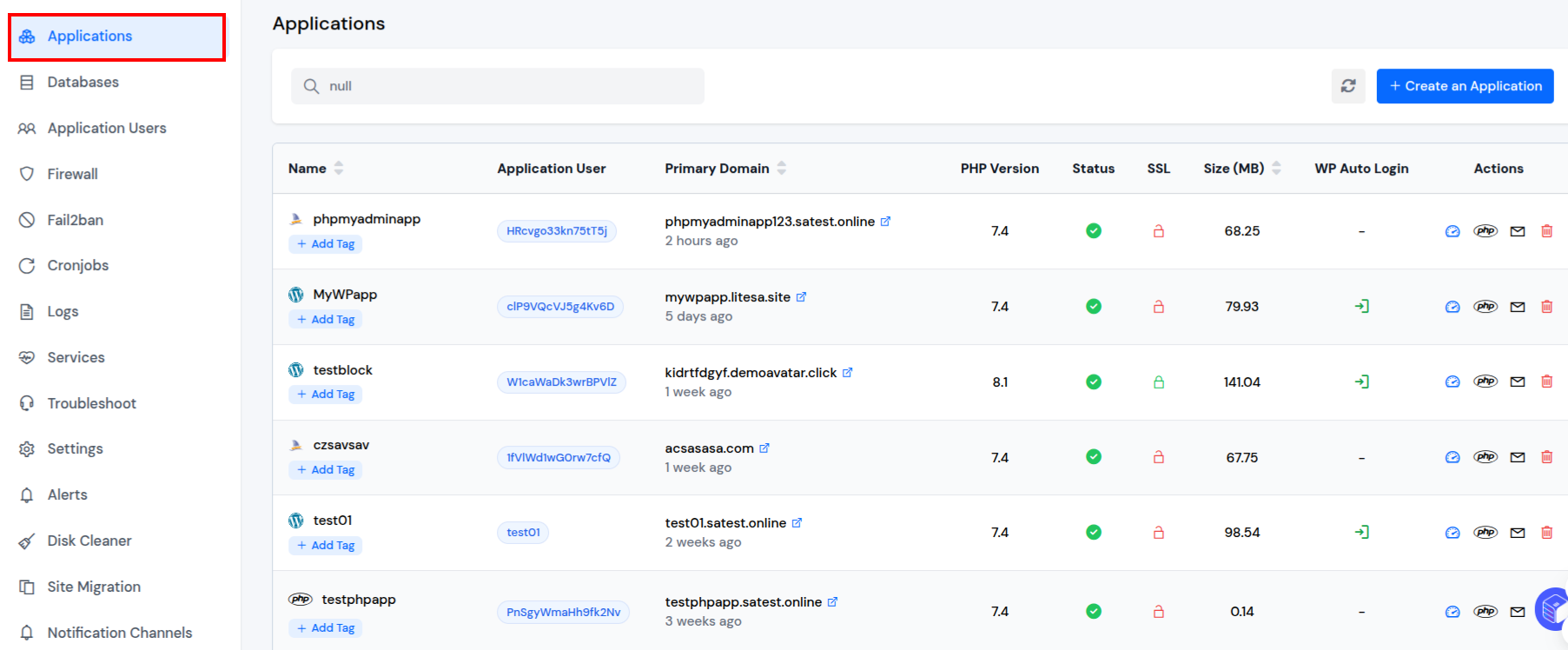Screen dimensions: 1568x650
Task: Delete the czsavsav application
Action: tap(1547, 457)
